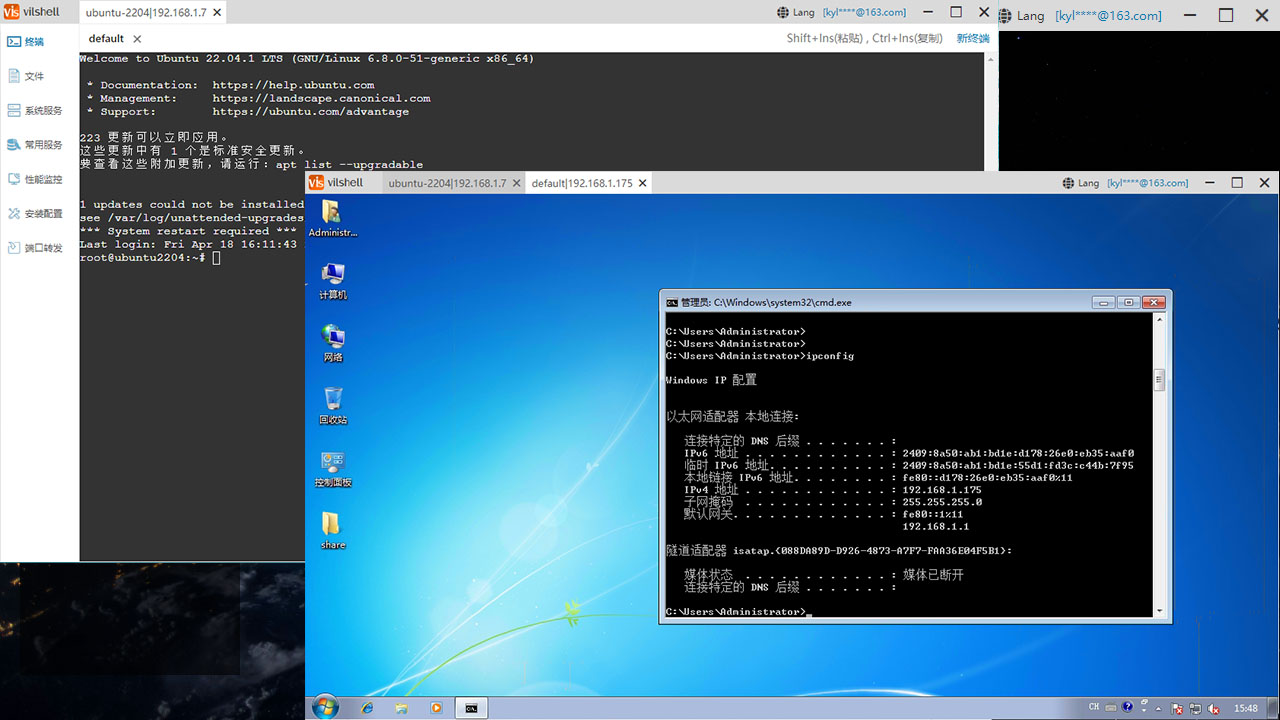This screenshot has height=720, width=1280.
Task: Close ubuntu-2204|192.168.1.7 tab in the back window
Action: pos(216,13)
